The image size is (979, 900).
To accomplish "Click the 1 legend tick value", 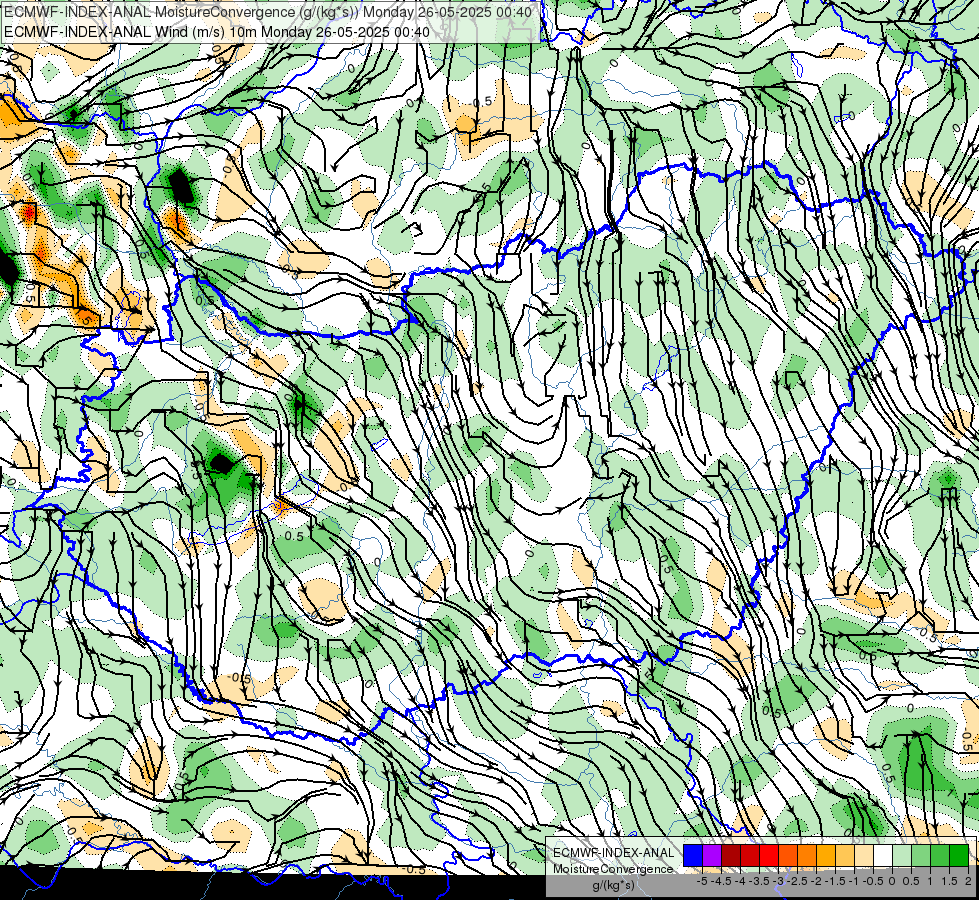I will coord(930,881).
